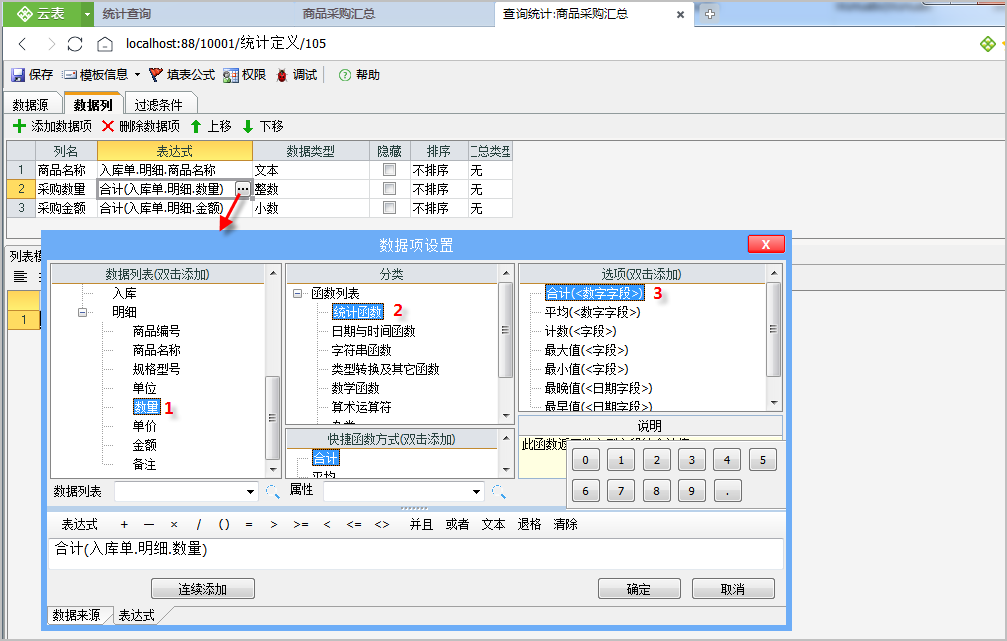Screen dimensions: 1007x641
Task: Click the delete data item (删除数据项) icon
Action: 108,126
